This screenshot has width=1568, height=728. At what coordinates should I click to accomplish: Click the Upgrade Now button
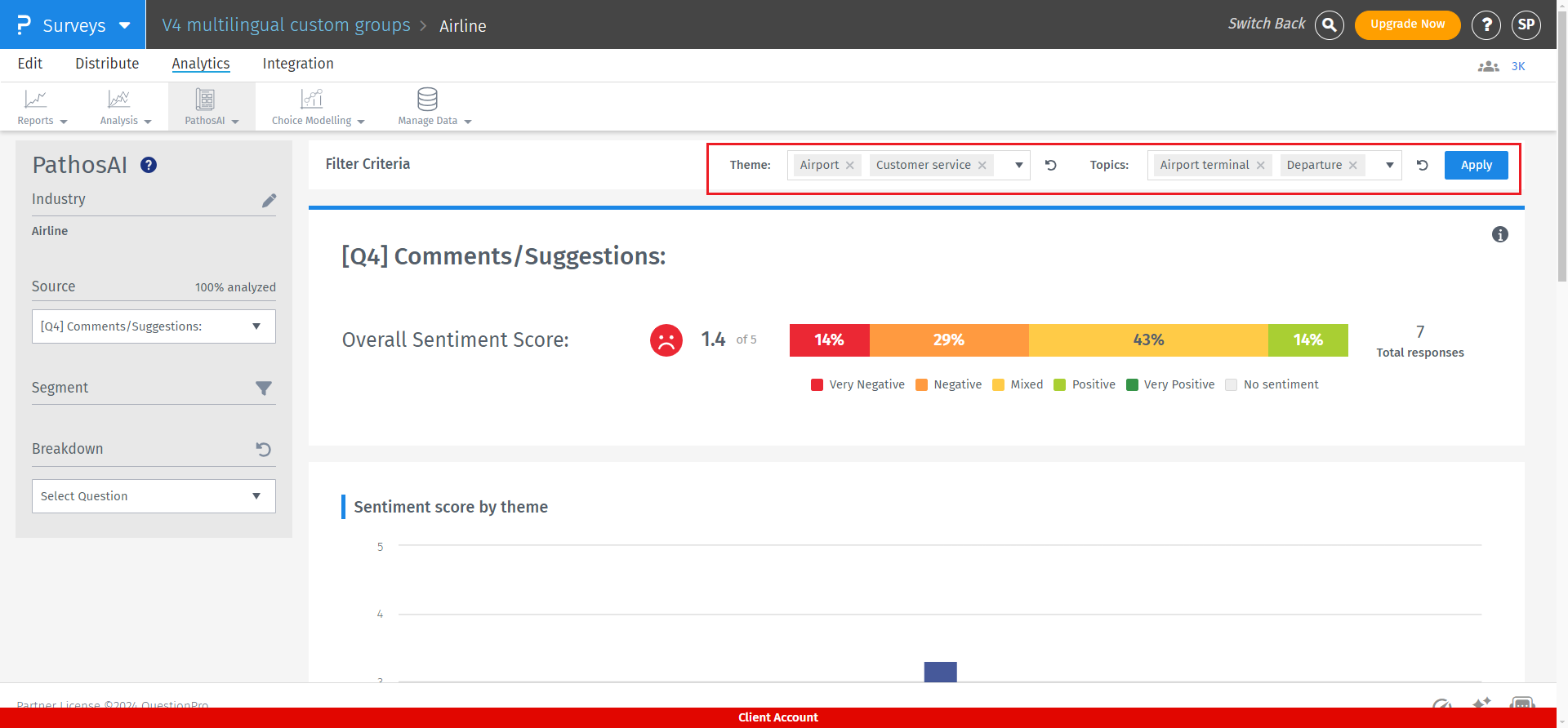[1408, 24]
